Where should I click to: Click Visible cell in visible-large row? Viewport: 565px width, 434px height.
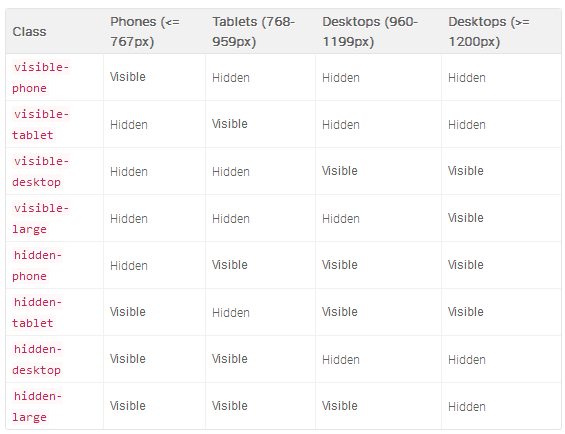pyautogui.click(x=466, y=218)
